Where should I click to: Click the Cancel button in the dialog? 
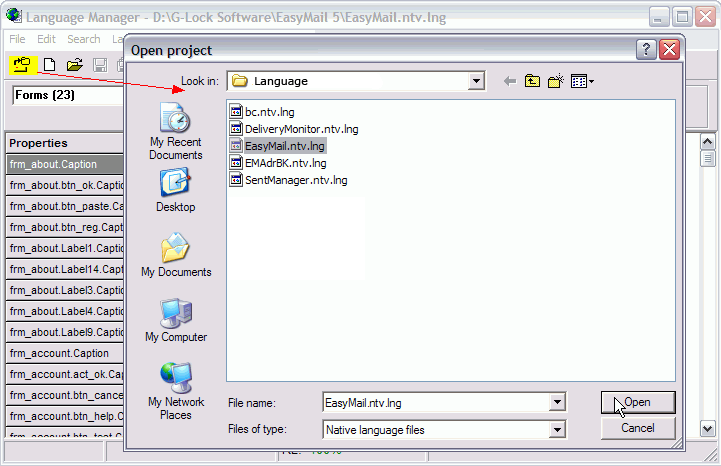point(638,428)
